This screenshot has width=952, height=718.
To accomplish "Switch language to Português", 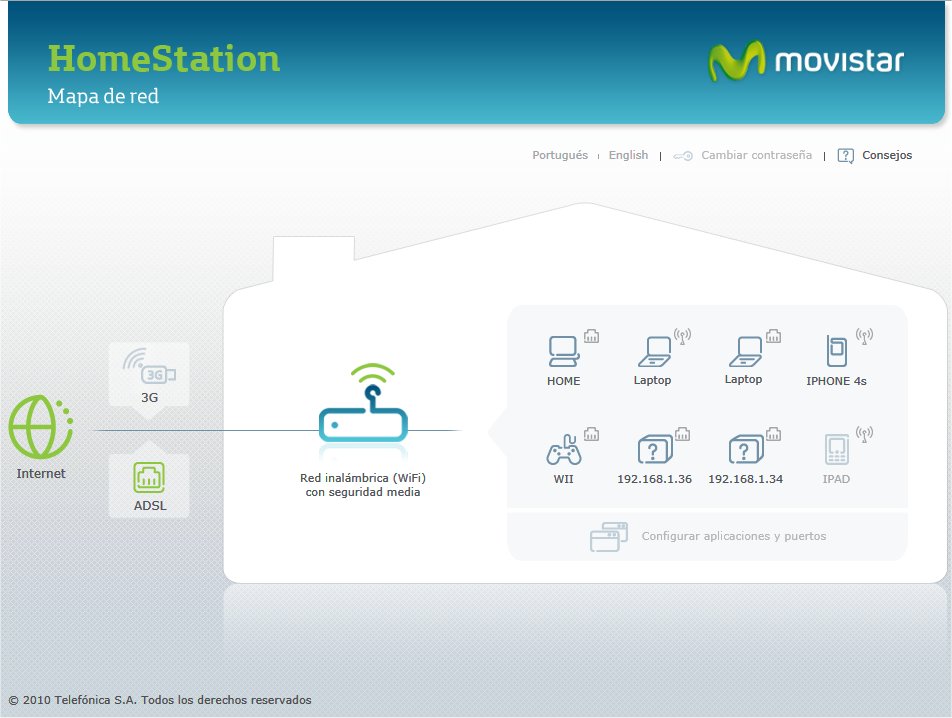I will pos(560,155).
